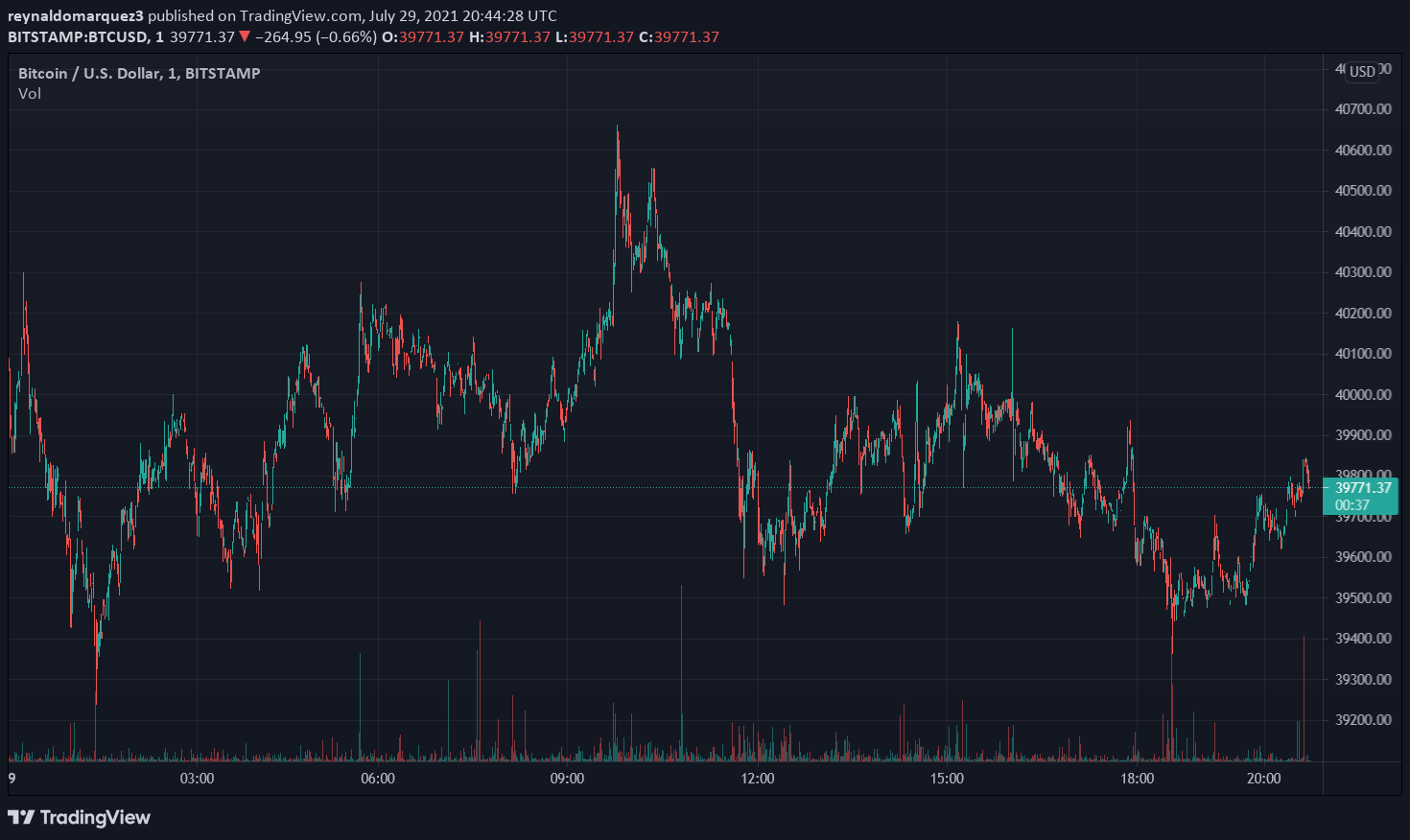Click the 40000.00 price axis label
Viewport: 1410px width, 840px height.
[1363, 394]
